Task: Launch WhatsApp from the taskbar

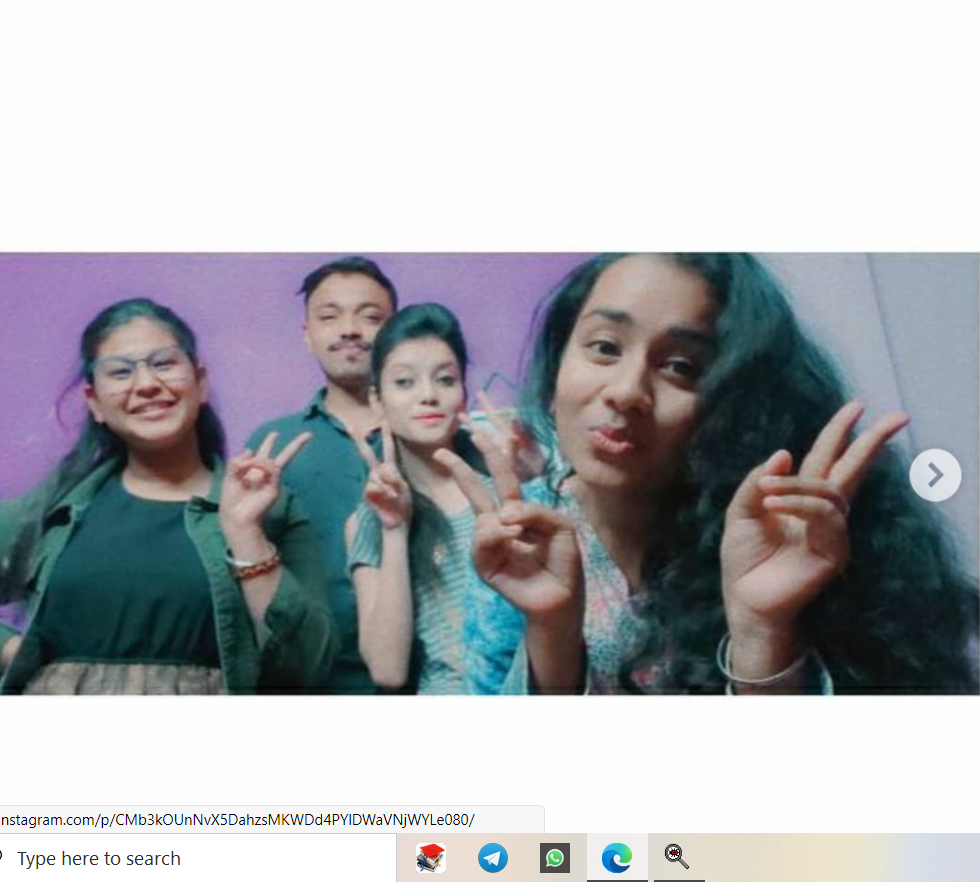Action: click(555, 858)
